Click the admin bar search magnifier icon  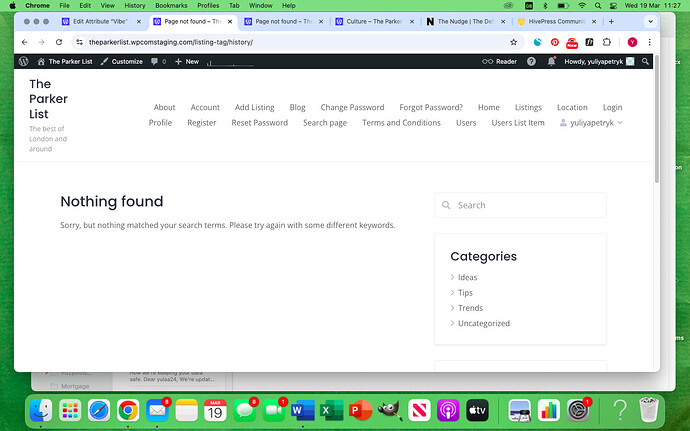pos(645,62)
